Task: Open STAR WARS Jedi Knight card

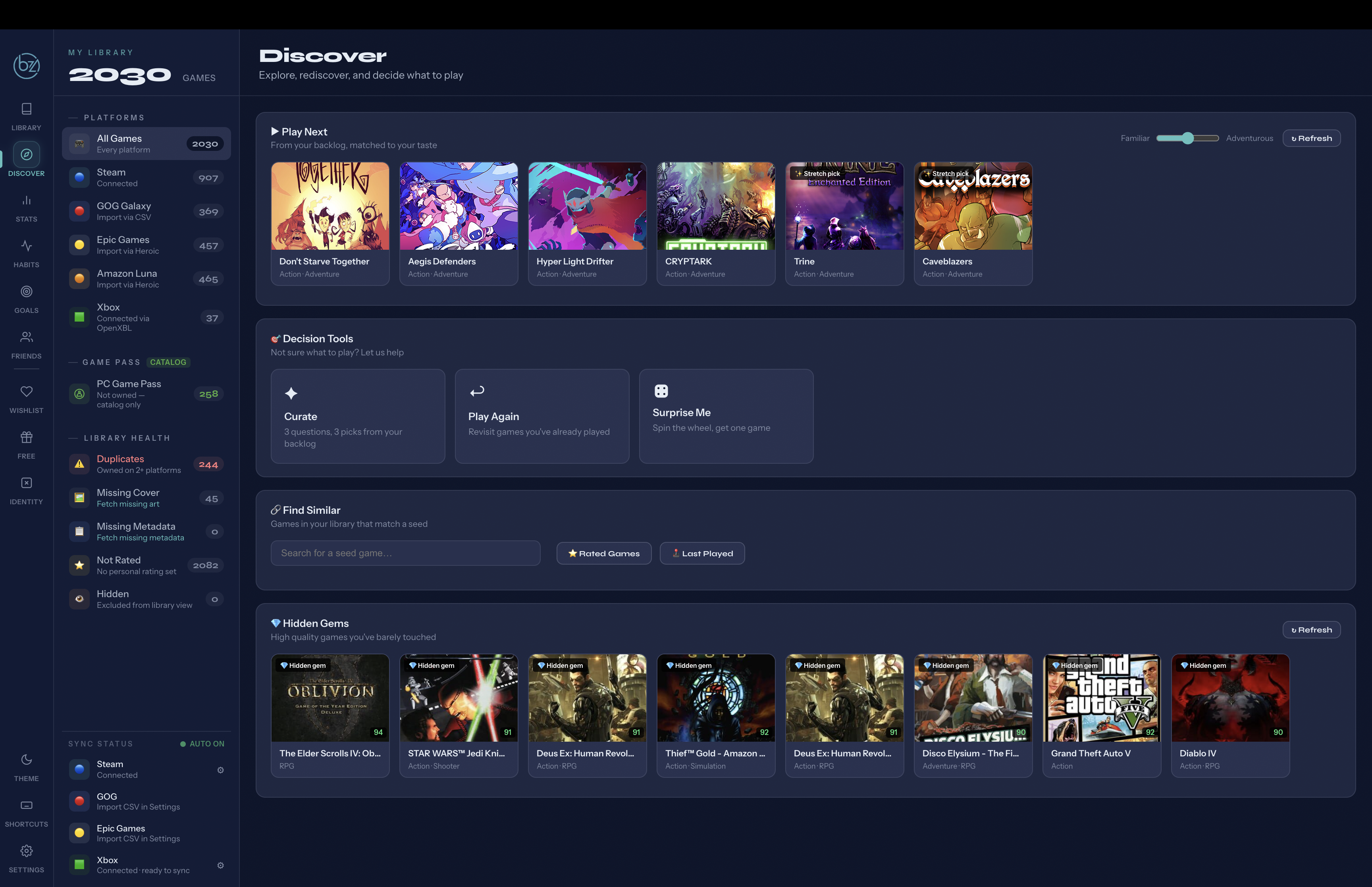Action: coord(459,715)
